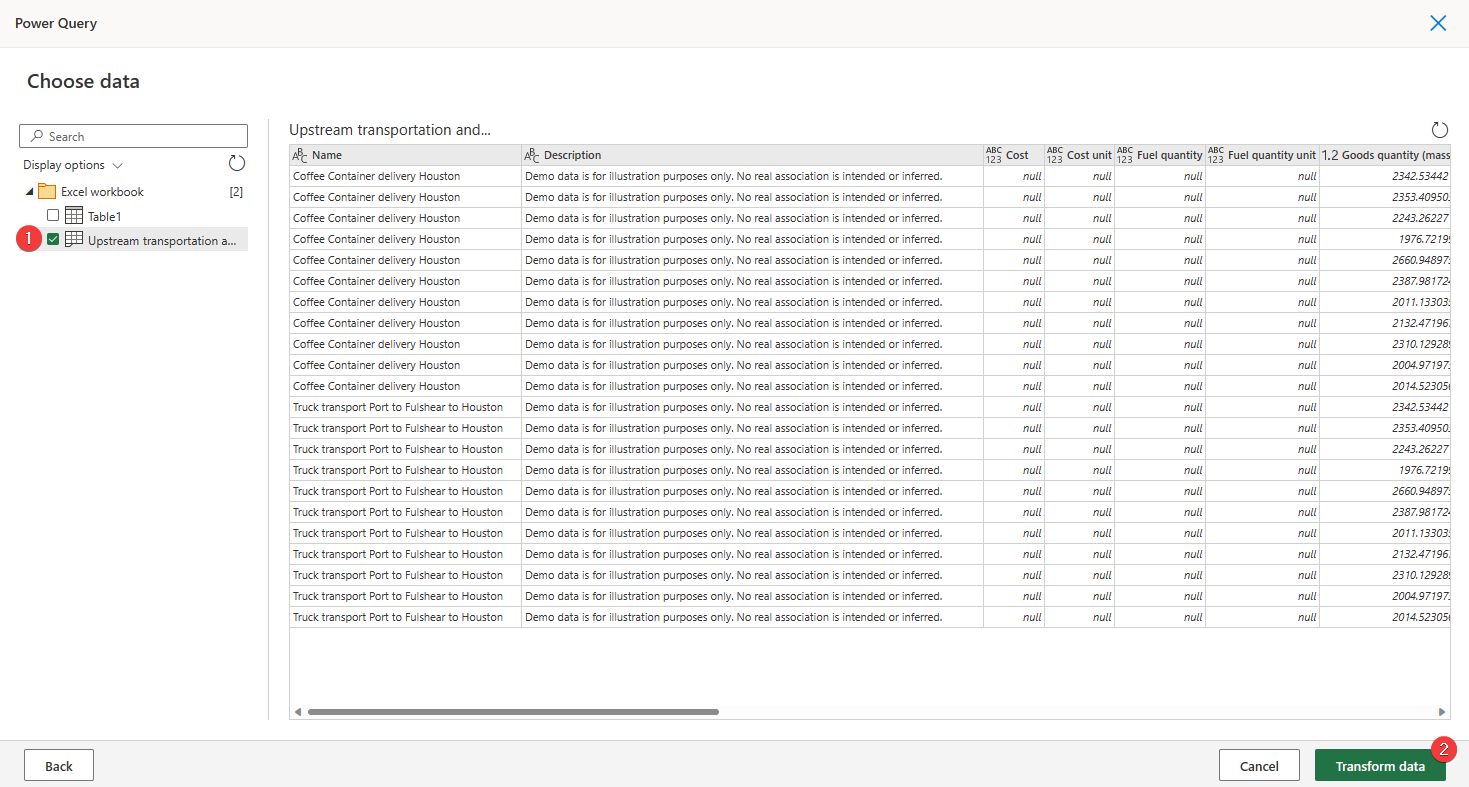Click the Excel workbook folder icon
The height and width of the screenshot is (787, 1469).
[x=47, y=192]
